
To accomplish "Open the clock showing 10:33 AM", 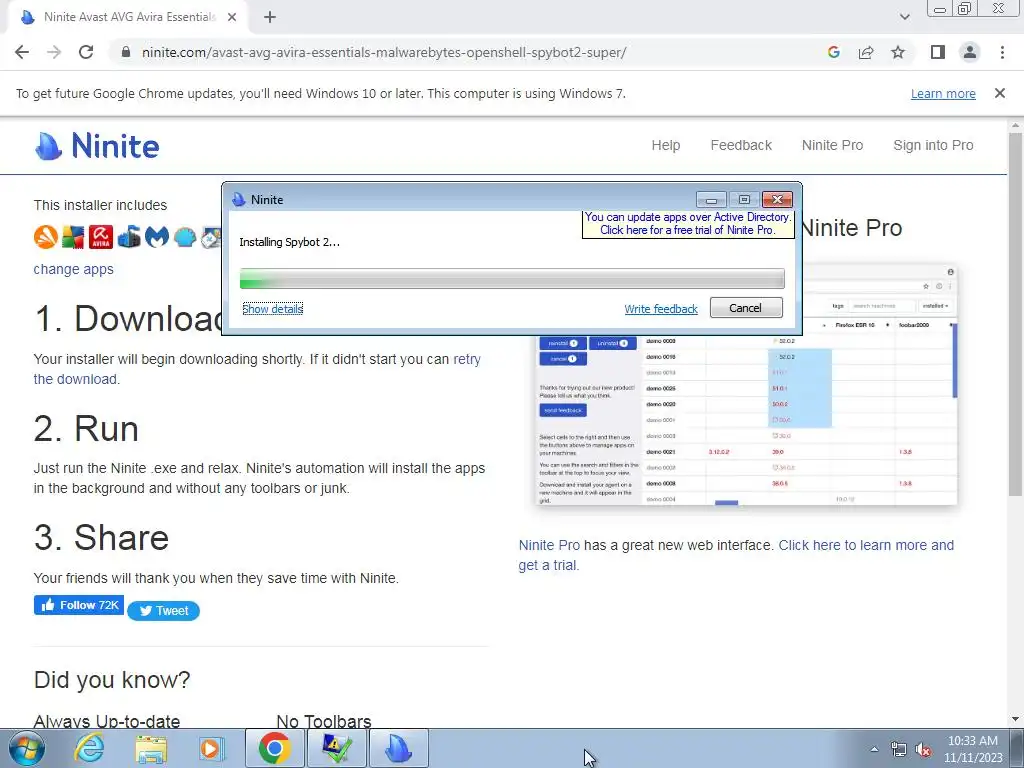I will (972, 749).
